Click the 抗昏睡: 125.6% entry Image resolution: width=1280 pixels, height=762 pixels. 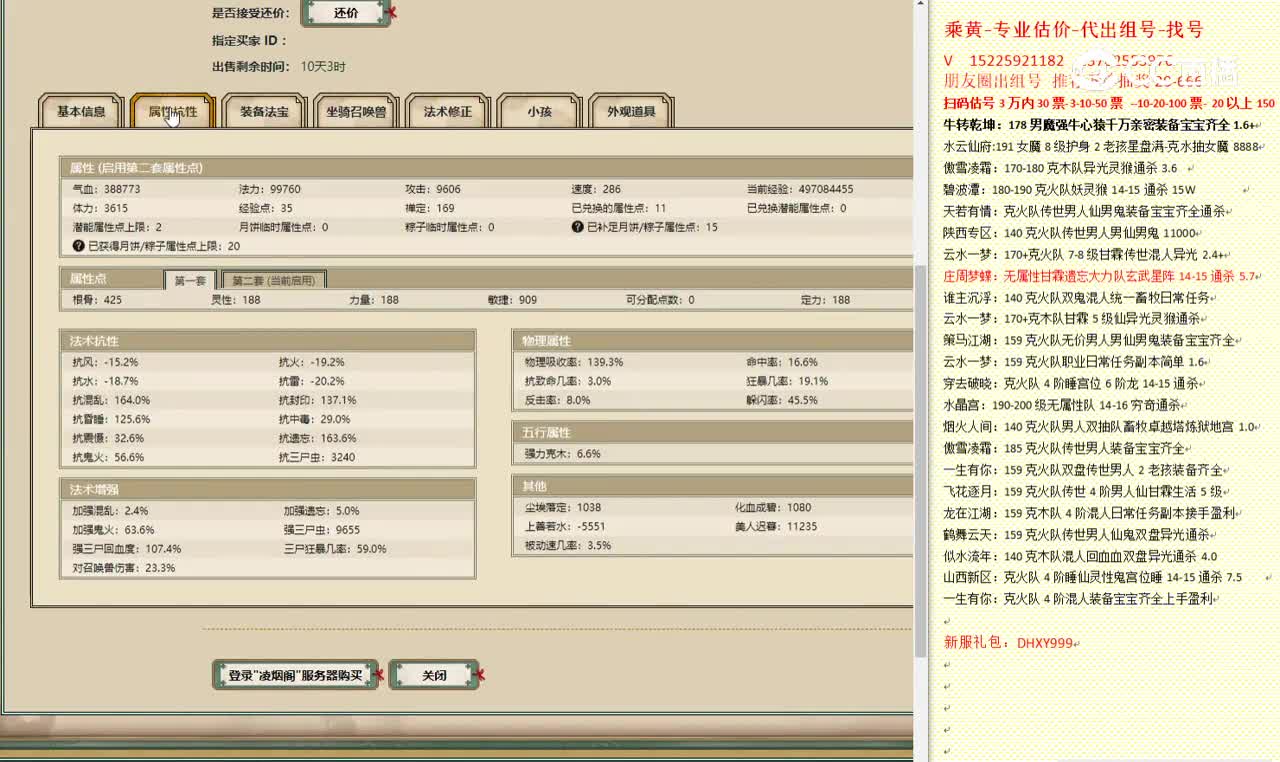111,419
